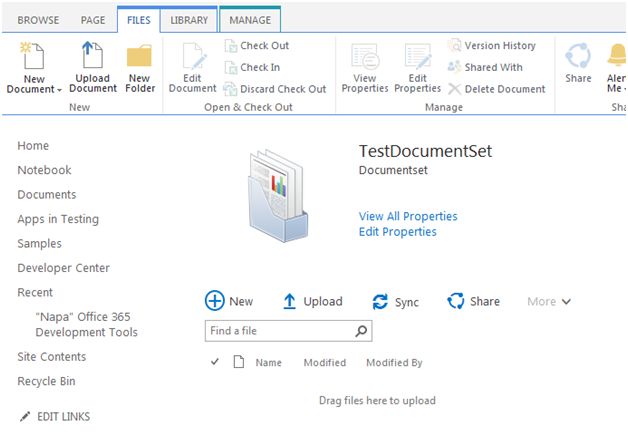Viewport: 628px width, 443px height.
Task: Sort by the Name column header
Action: (269, 363)
